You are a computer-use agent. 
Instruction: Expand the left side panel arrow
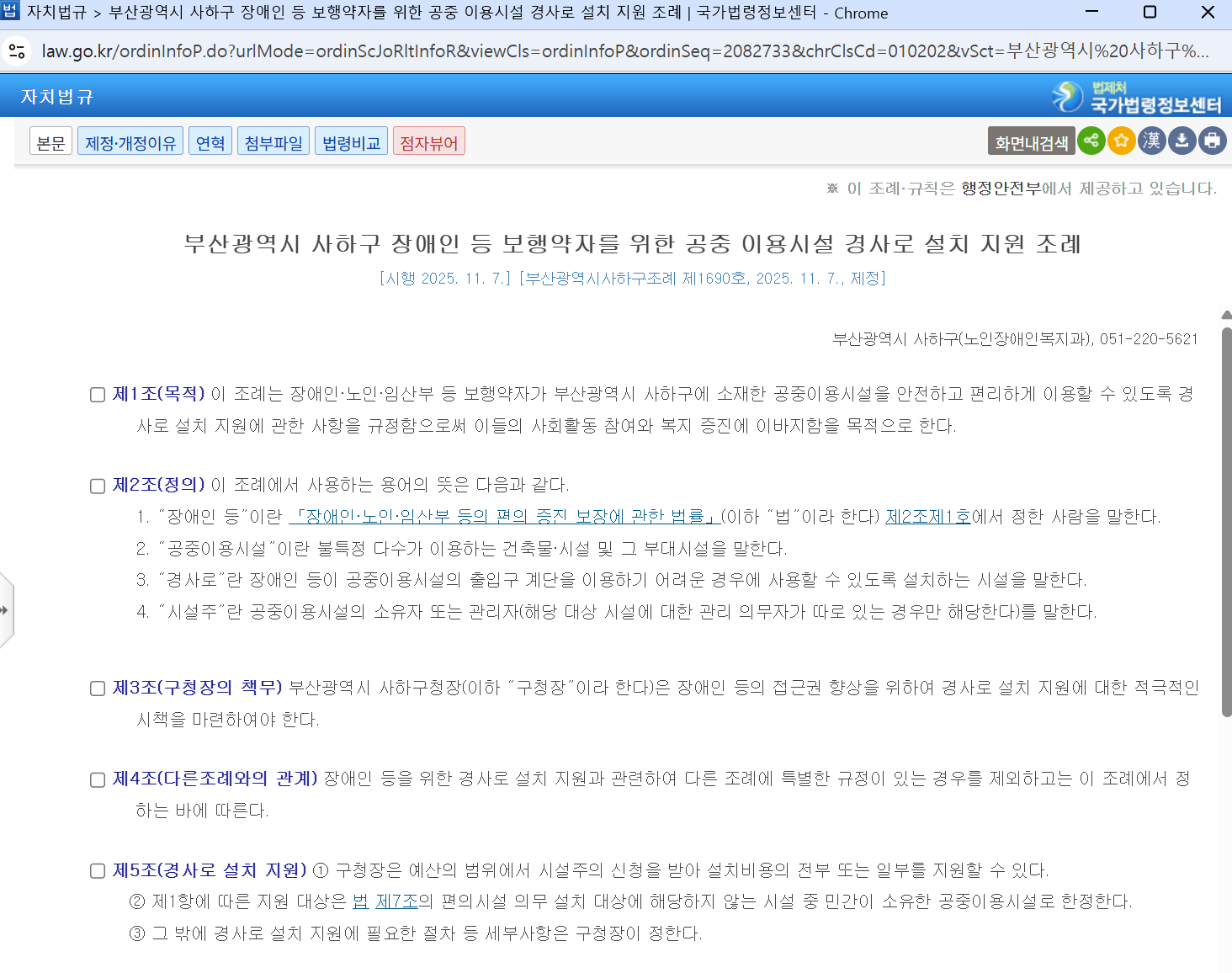(5, 610)
